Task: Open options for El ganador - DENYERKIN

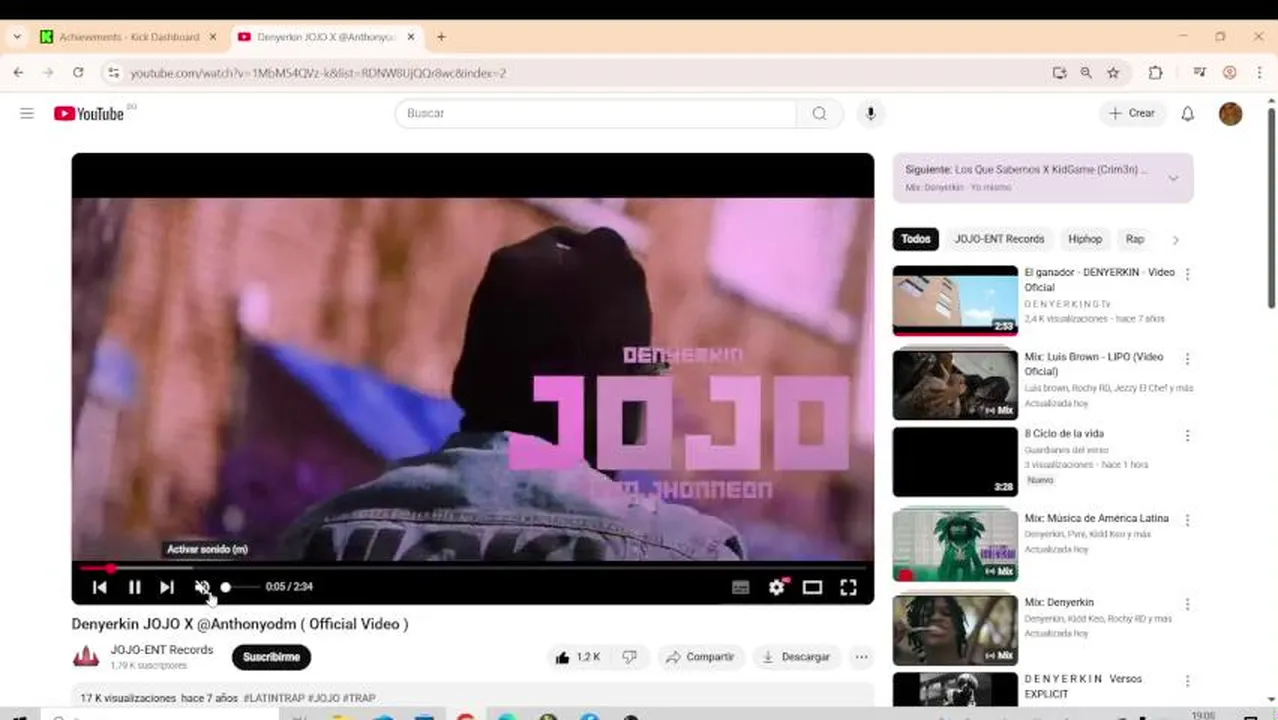Action: click(x=1187, y=274)
